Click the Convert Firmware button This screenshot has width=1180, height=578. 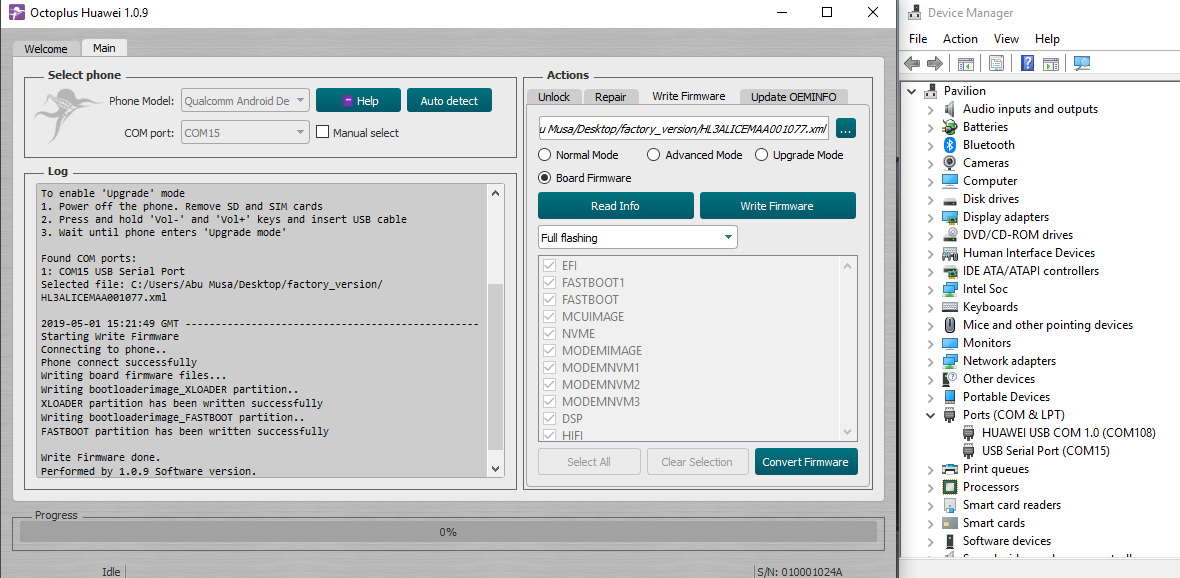[x=805, y=462]
